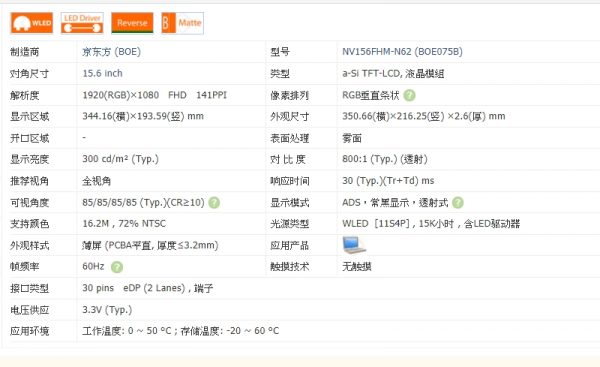Click the laptop application product icon
Image resolution: width=600 pixels, height=367 pixels.
pos(354,245)
